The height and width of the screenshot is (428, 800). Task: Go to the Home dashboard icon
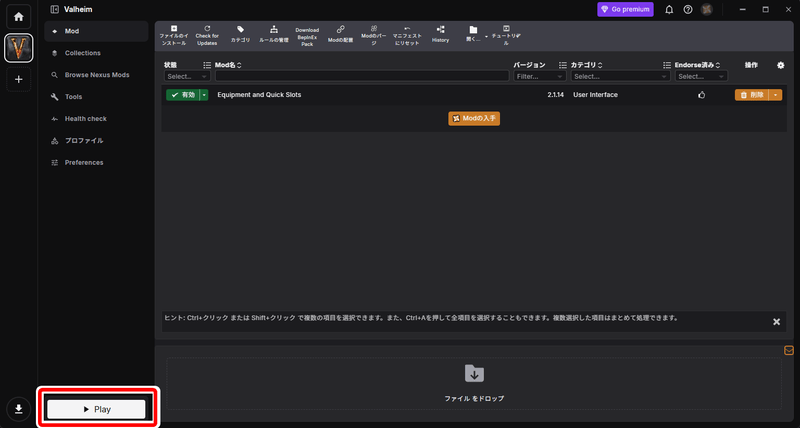[18, 17]
